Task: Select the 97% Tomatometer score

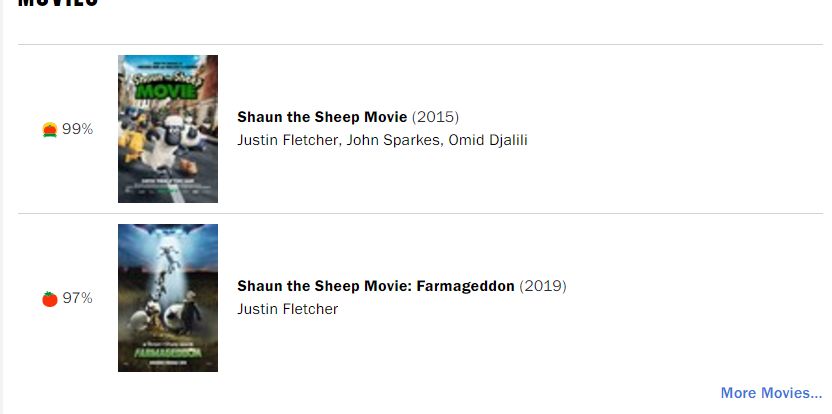Action: point(77,298)
